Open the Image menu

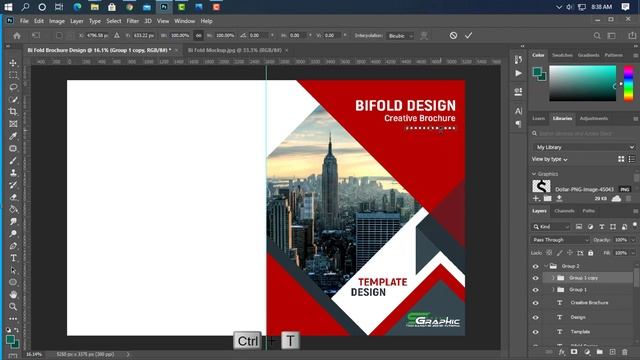pyautogui.click(x=57, y=21)
